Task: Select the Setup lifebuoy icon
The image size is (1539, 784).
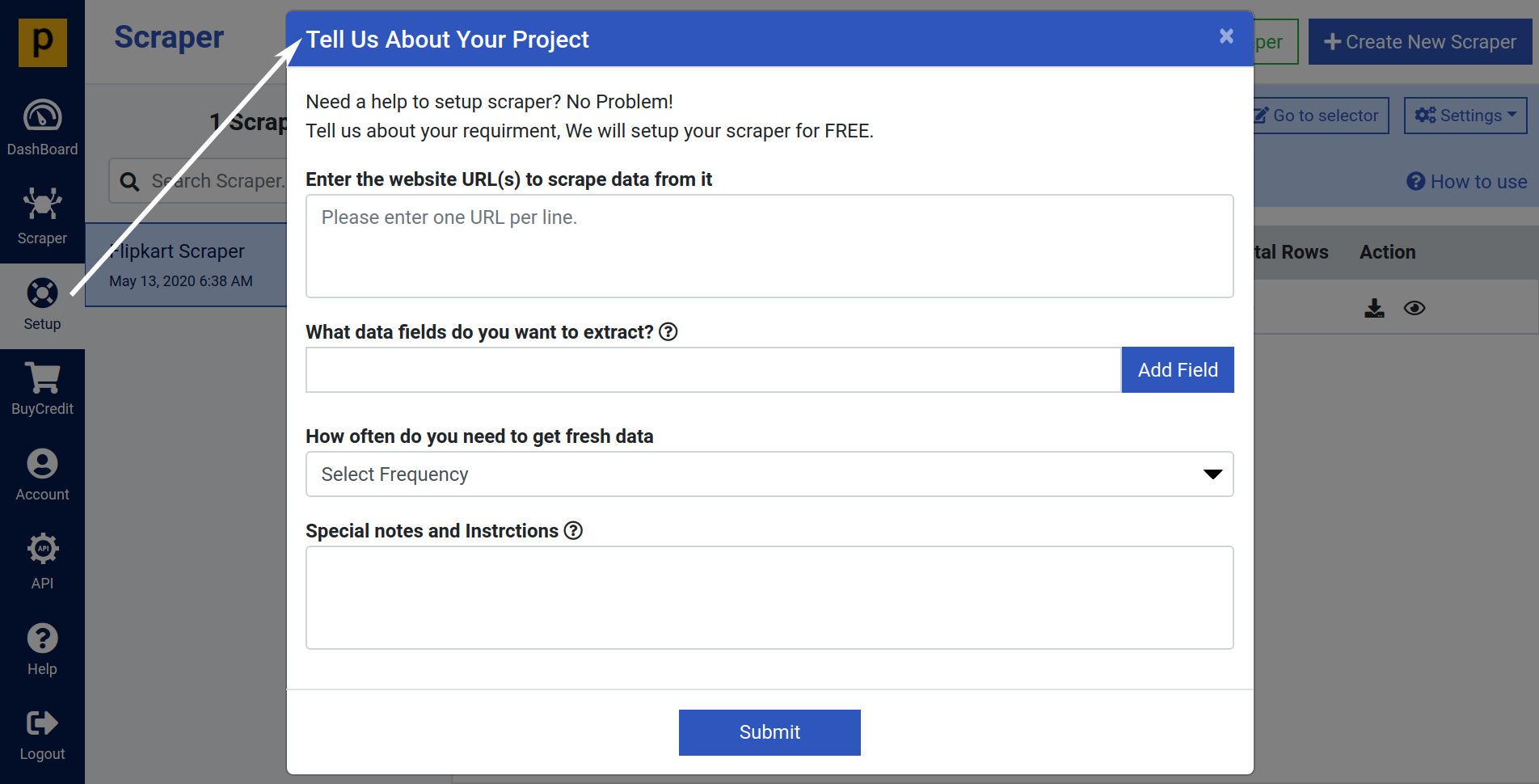Action: click(42, 293)
